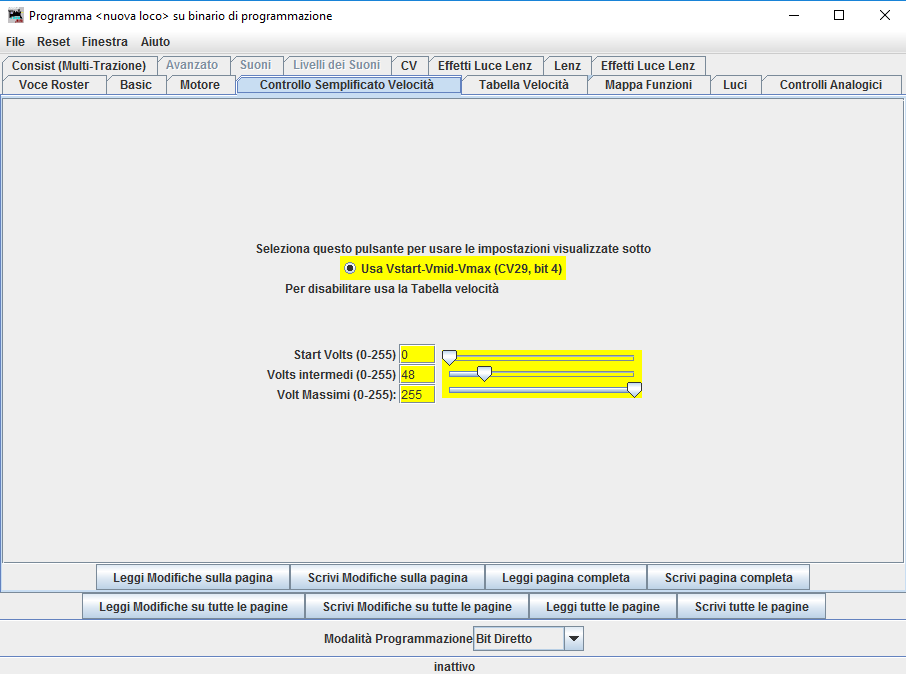Switch to the Mappa Funzioni tab

point(648,85)
